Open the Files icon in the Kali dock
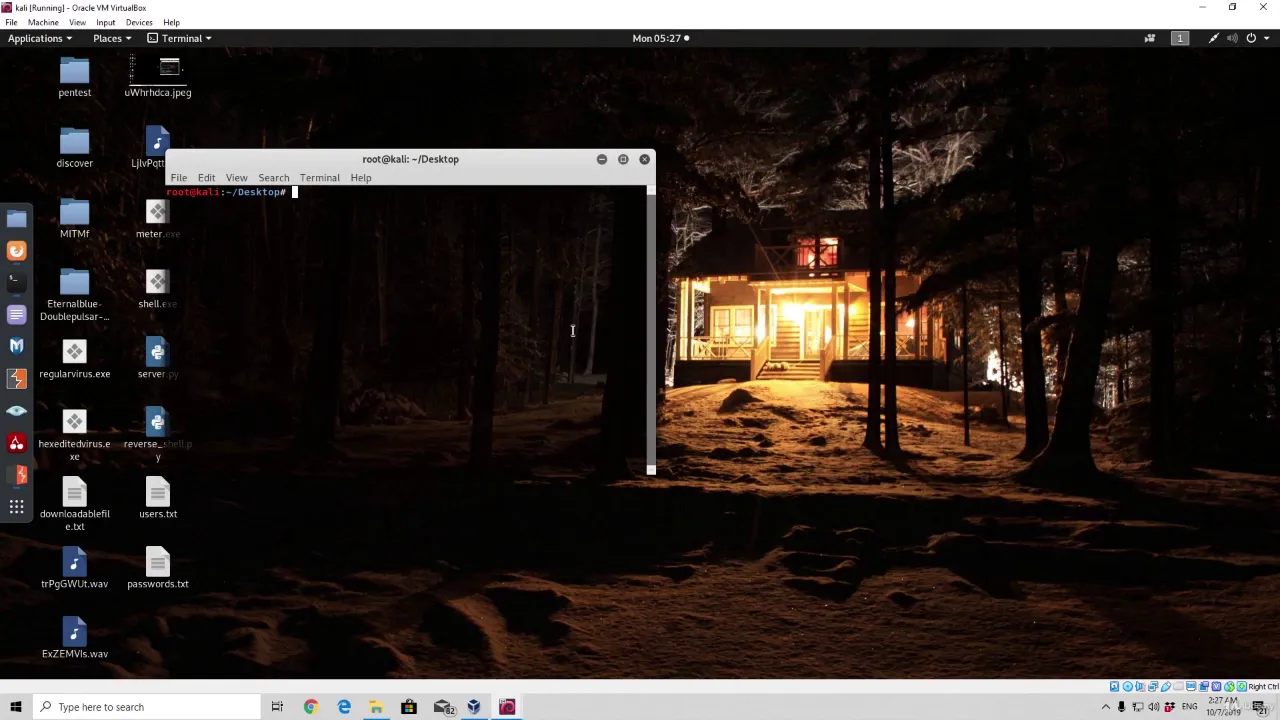The width and height of the screenshot is (1280, 720). (17, 218)
